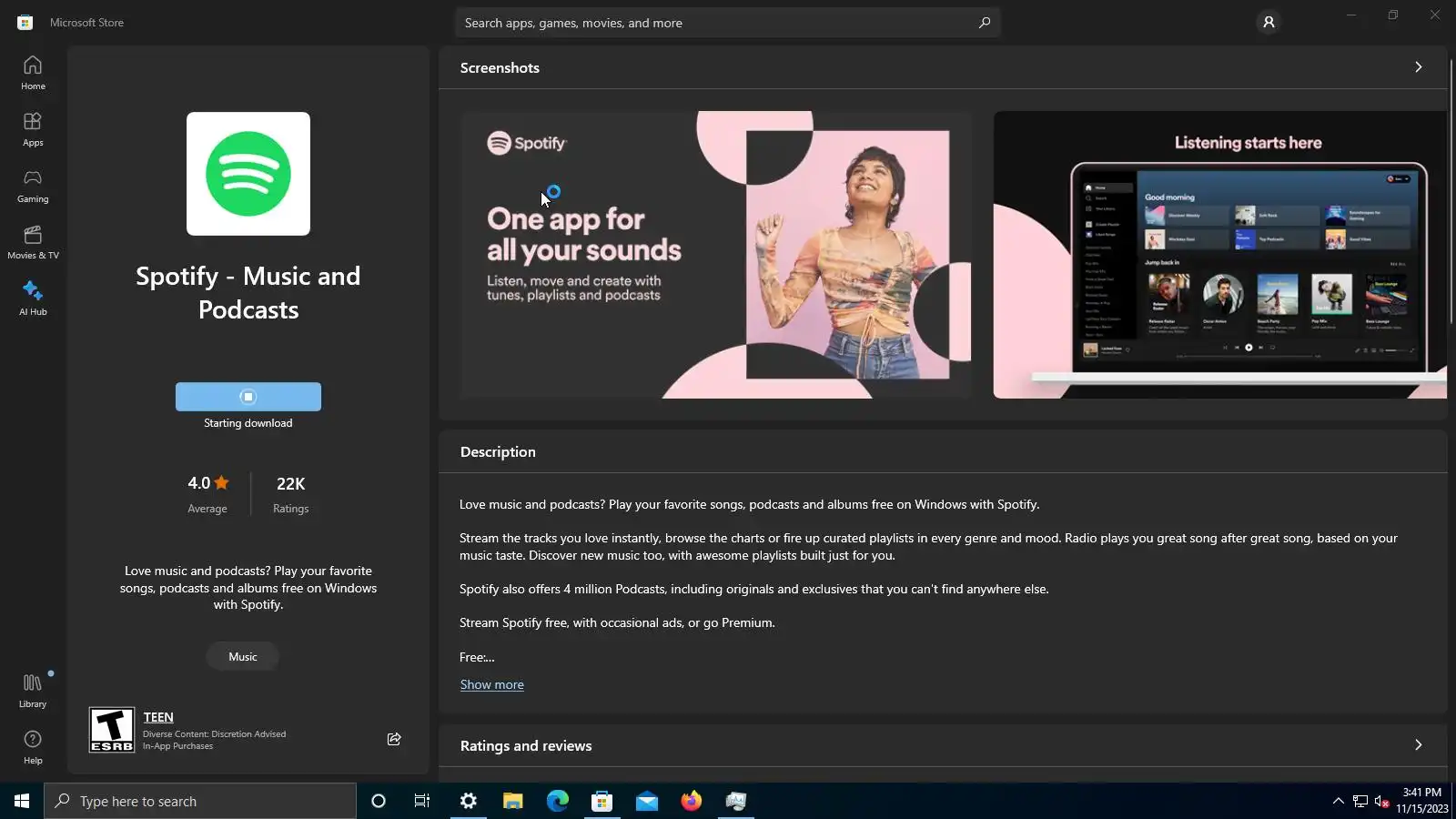Show hidden system tray icons
The height and width of the screenshot is (819, 1456).
point(1338,801)
